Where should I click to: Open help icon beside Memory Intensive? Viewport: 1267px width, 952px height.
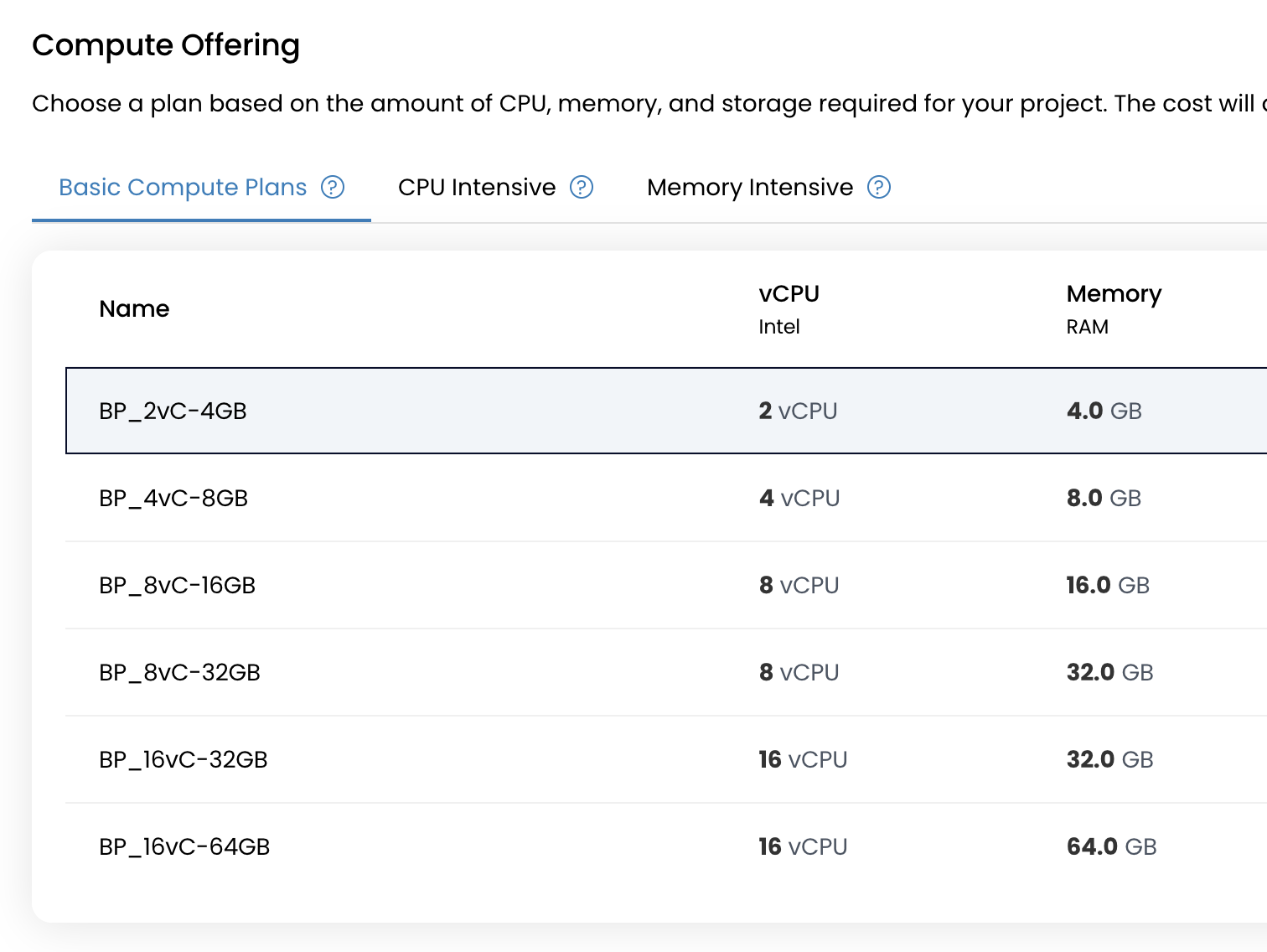coord(879,187)
